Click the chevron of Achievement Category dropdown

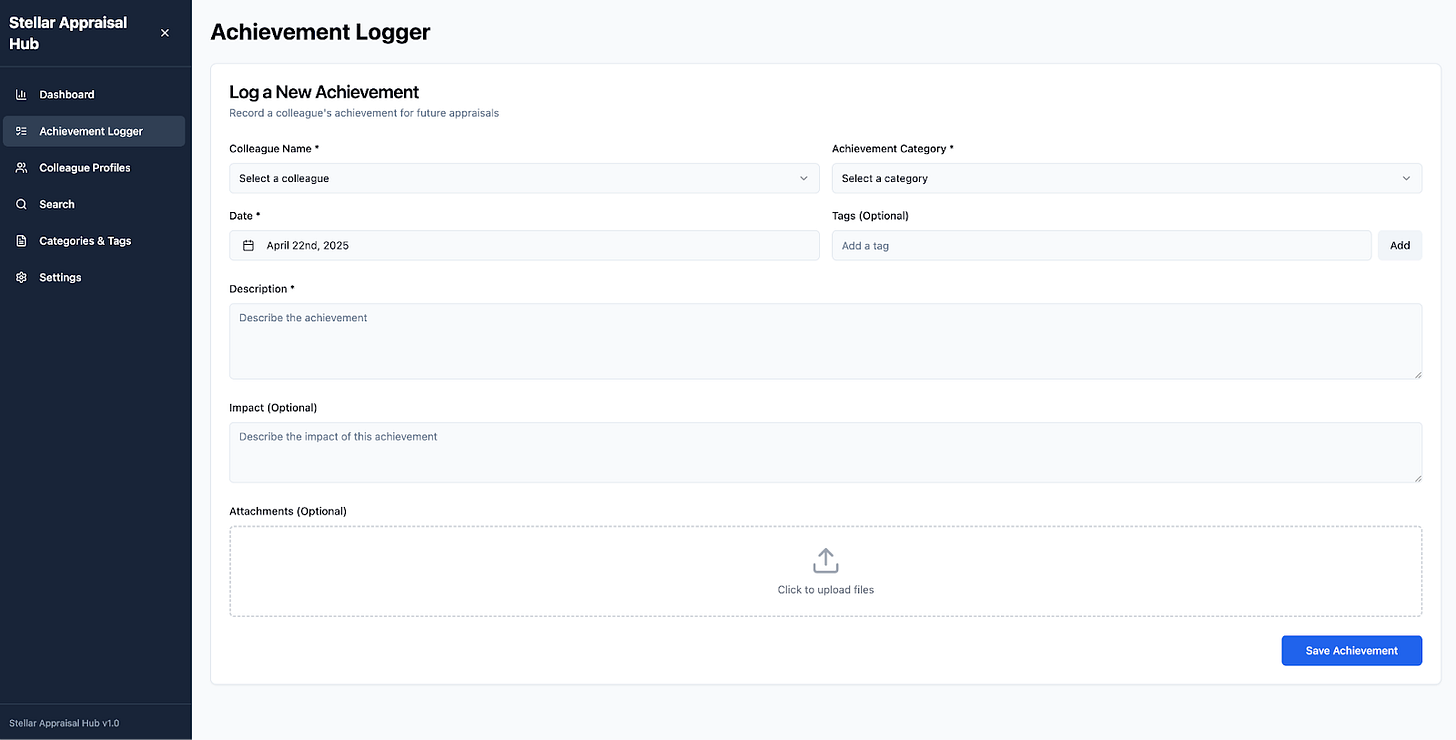click(x=1406, y=178)
